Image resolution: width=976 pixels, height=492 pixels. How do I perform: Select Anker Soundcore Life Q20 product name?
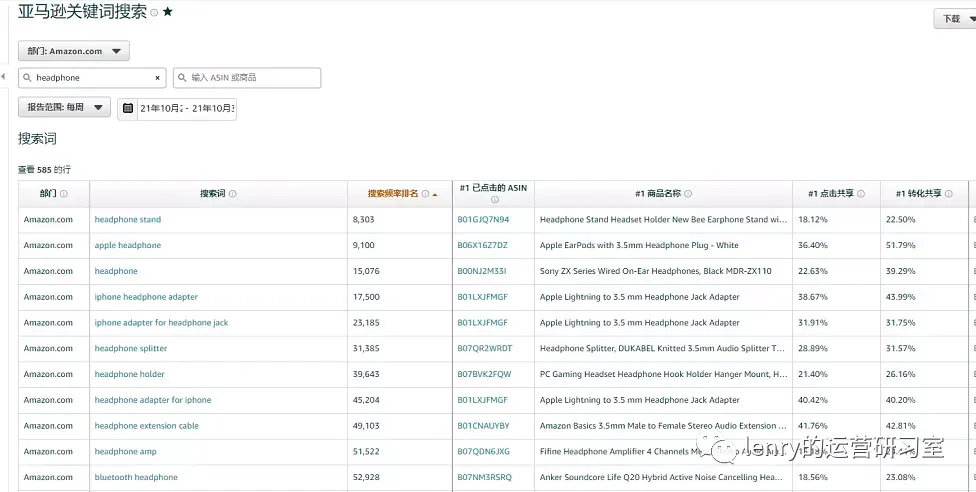(x=662, y=477)
